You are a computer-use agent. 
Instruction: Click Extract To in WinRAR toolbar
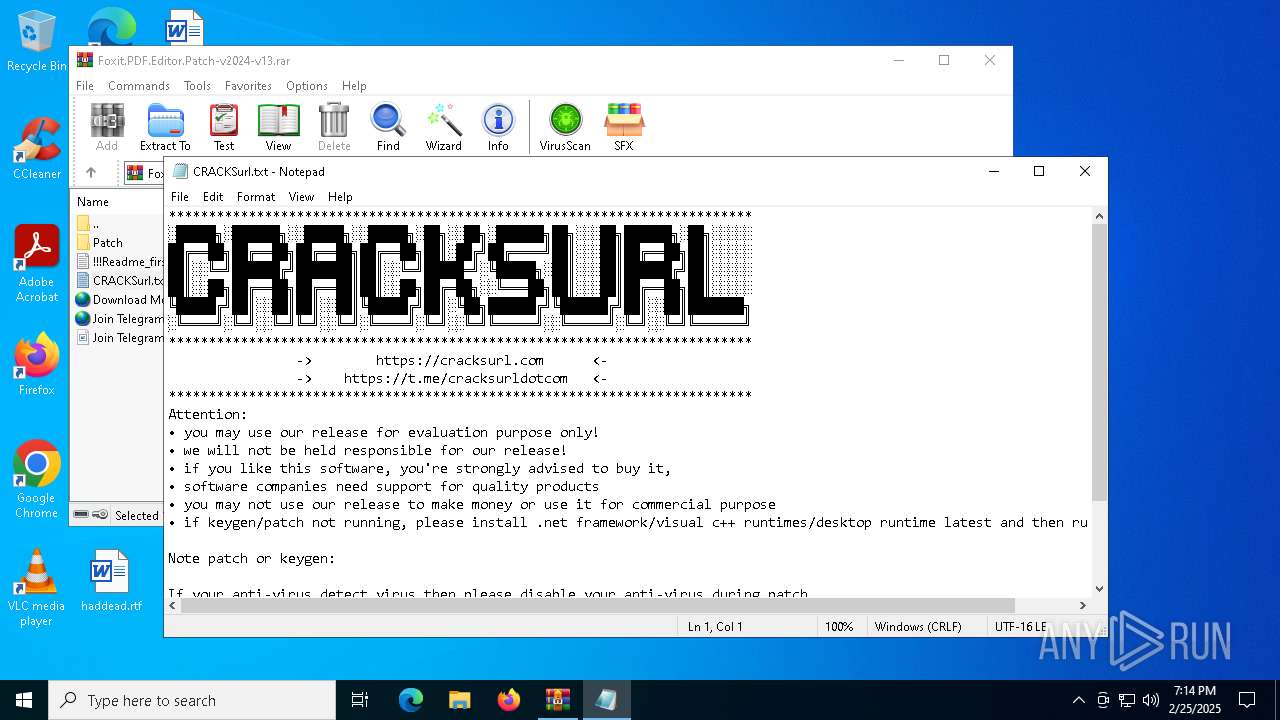point(165,127)
